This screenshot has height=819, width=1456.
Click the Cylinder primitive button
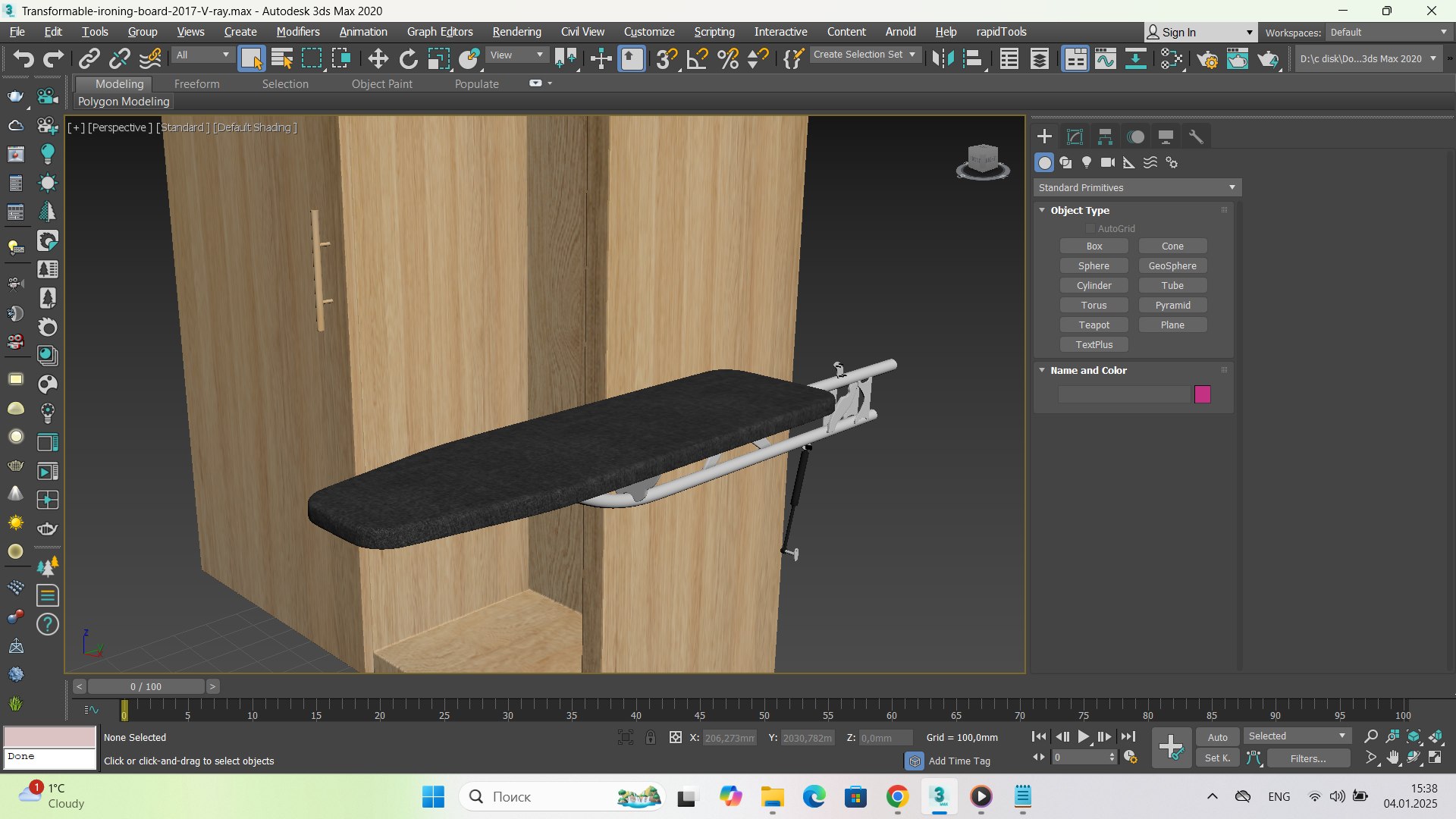1094,285
